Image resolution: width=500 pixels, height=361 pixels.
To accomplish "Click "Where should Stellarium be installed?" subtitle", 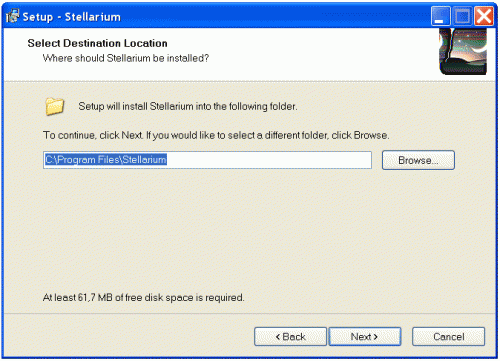I will click(x=126, y=58).
